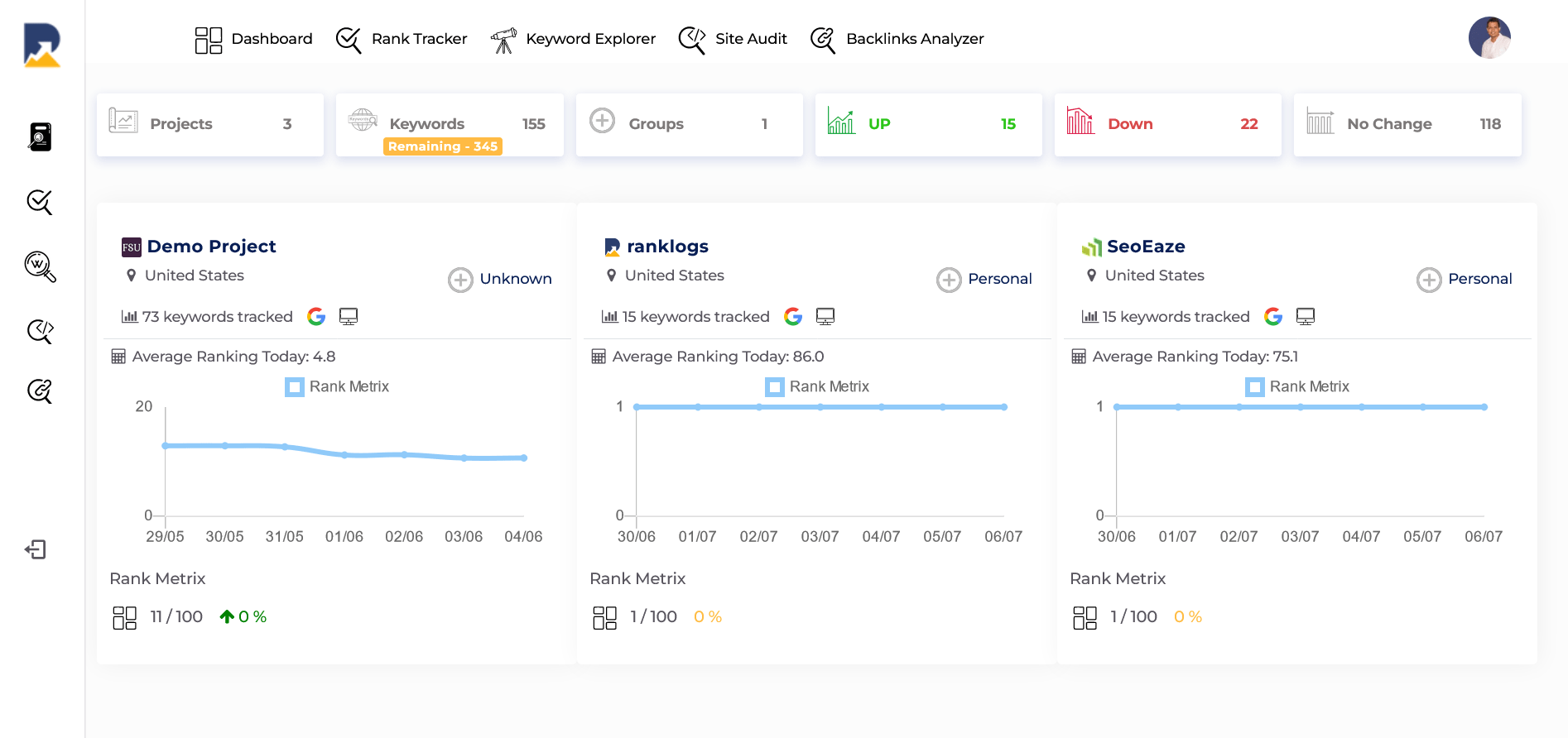Viewport: 1568px width, 738px height.
Task: Click the No Change bar chart icon
Action: [x=1320, y=121]
